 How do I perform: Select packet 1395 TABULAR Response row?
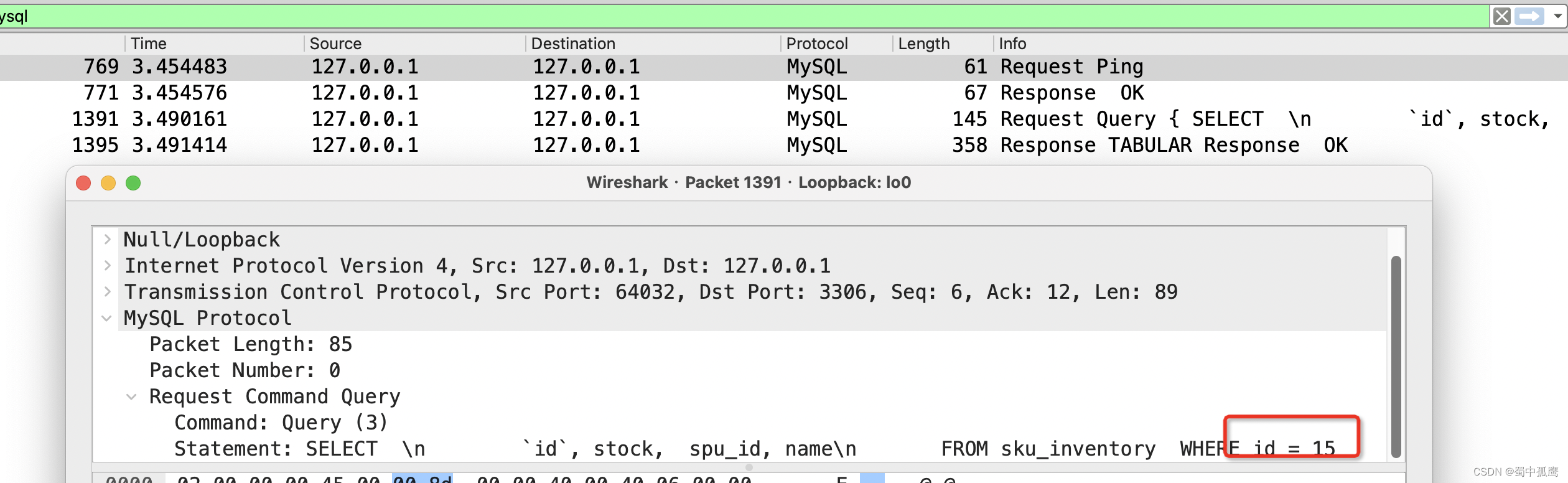pos(784,146)
